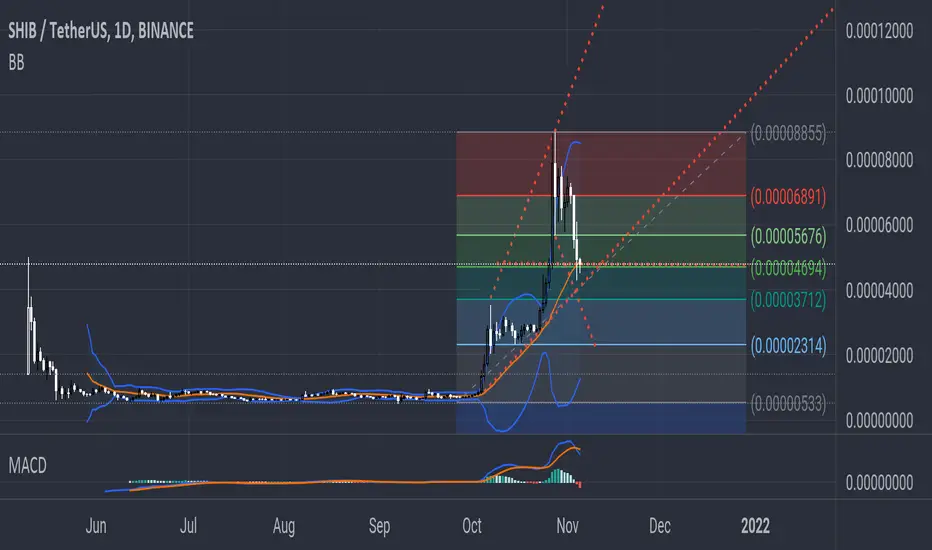The image size is (932, 550).
Task: Click 0.00006000 on the price axis
Action: pyautogui.click(x=879, y=225)
